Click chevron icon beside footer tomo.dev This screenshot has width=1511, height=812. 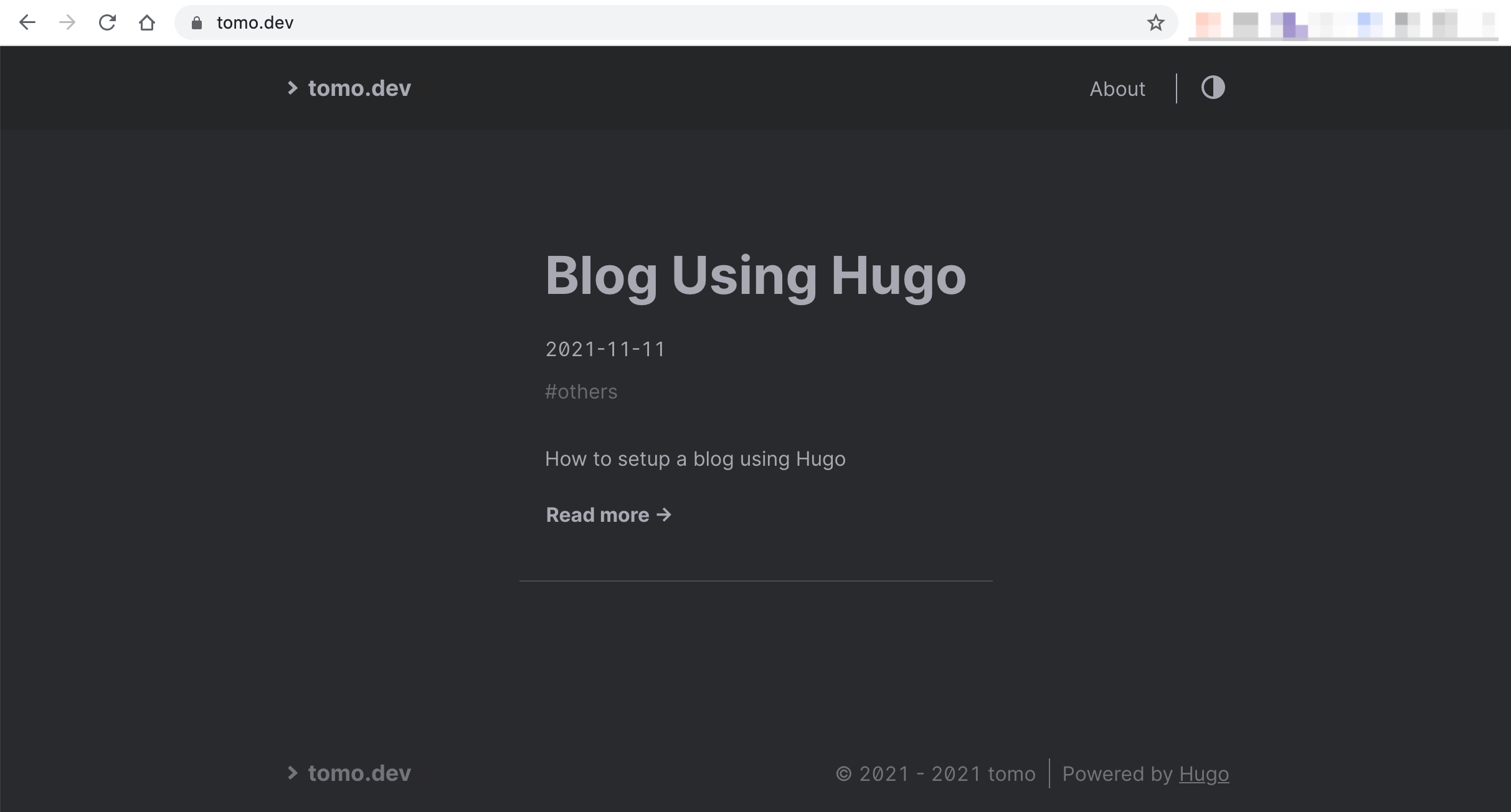click(292, 773)
